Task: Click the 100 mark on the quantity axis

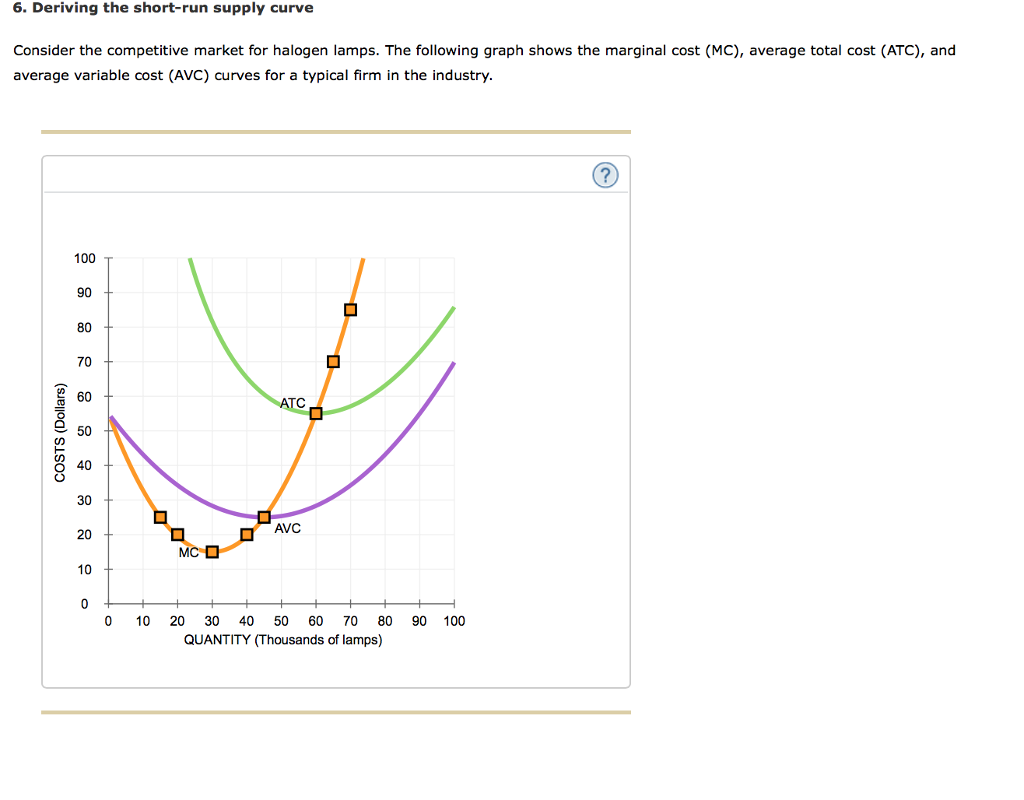Action: [x=454, y=620]
